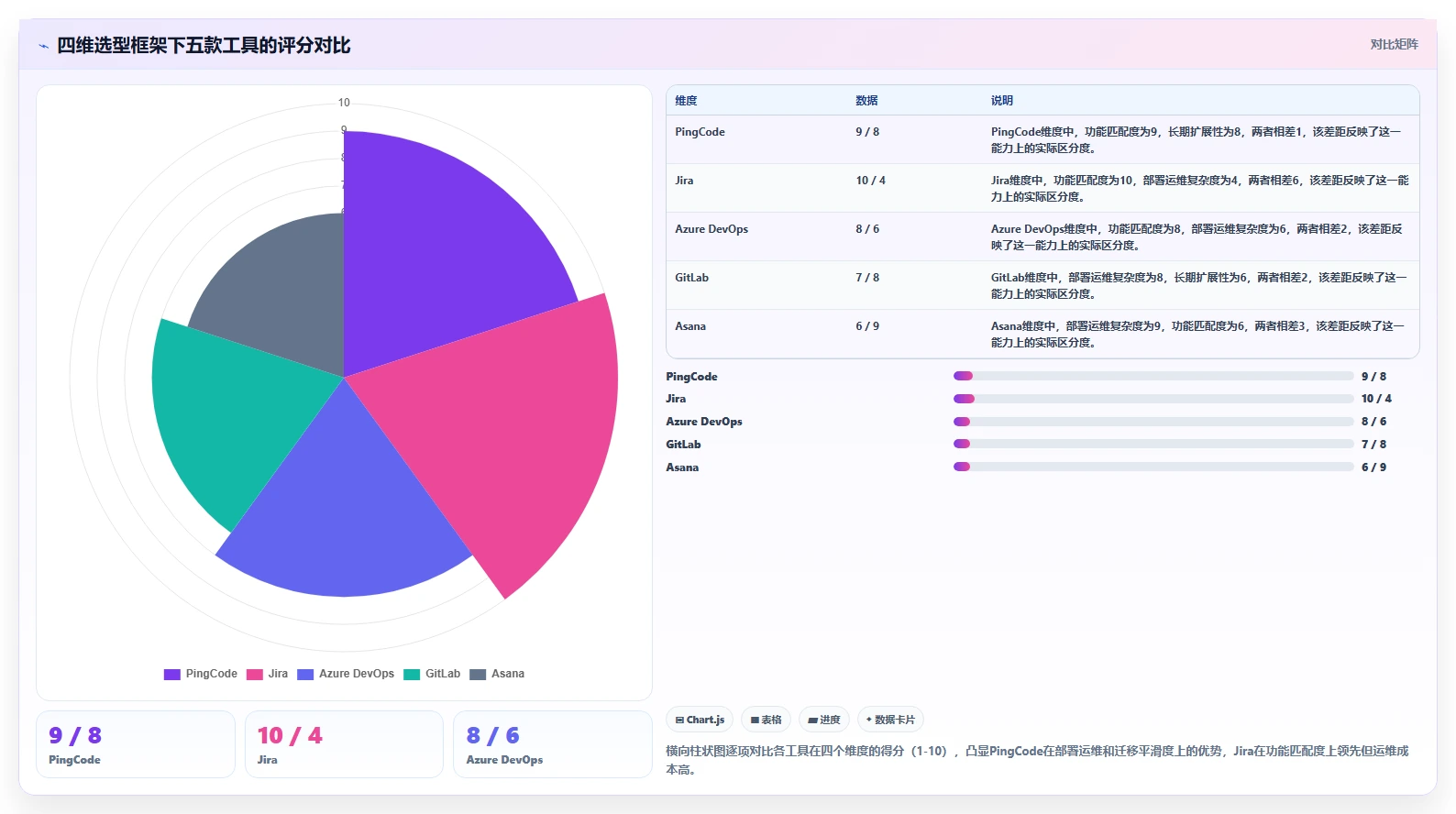Toggle Jira legend color box

tap(255, 674)
